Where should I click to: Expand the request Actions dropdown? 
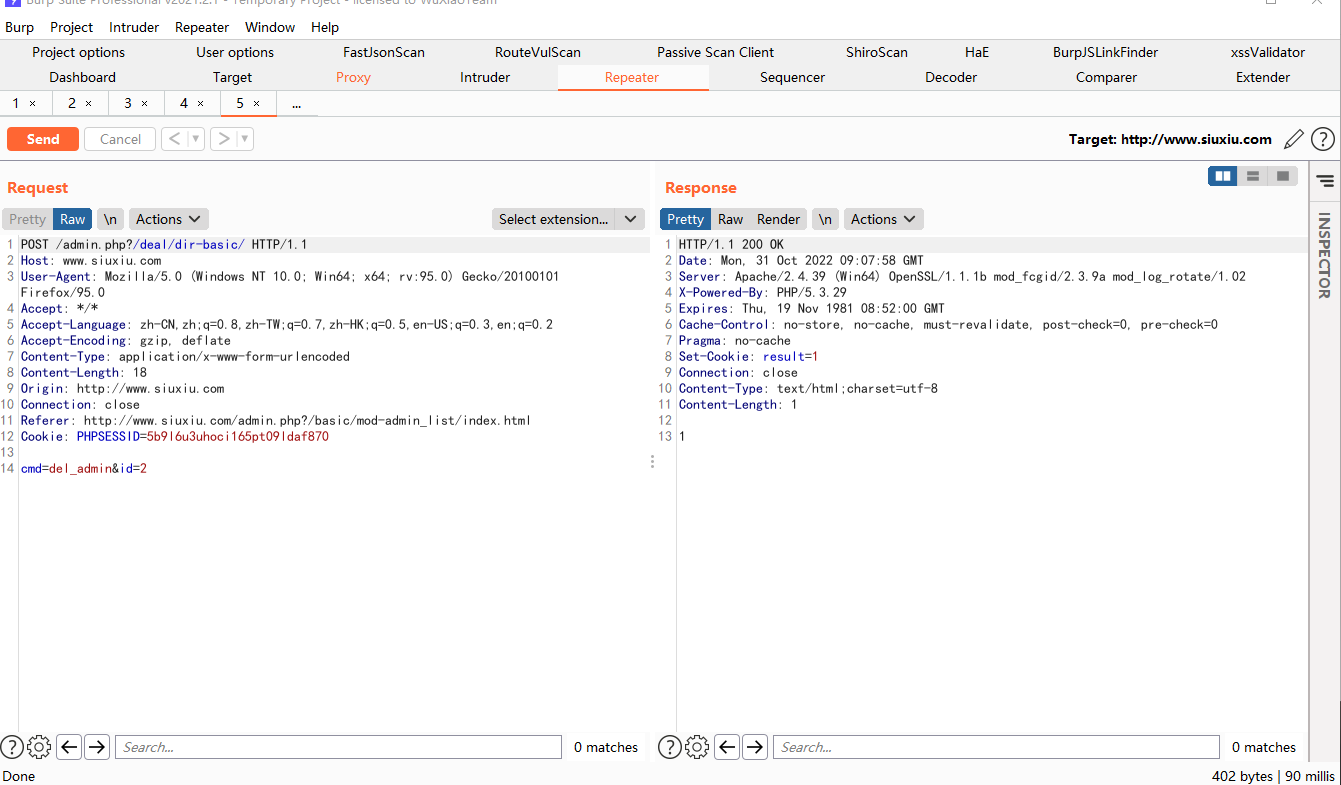coord(169,219)
